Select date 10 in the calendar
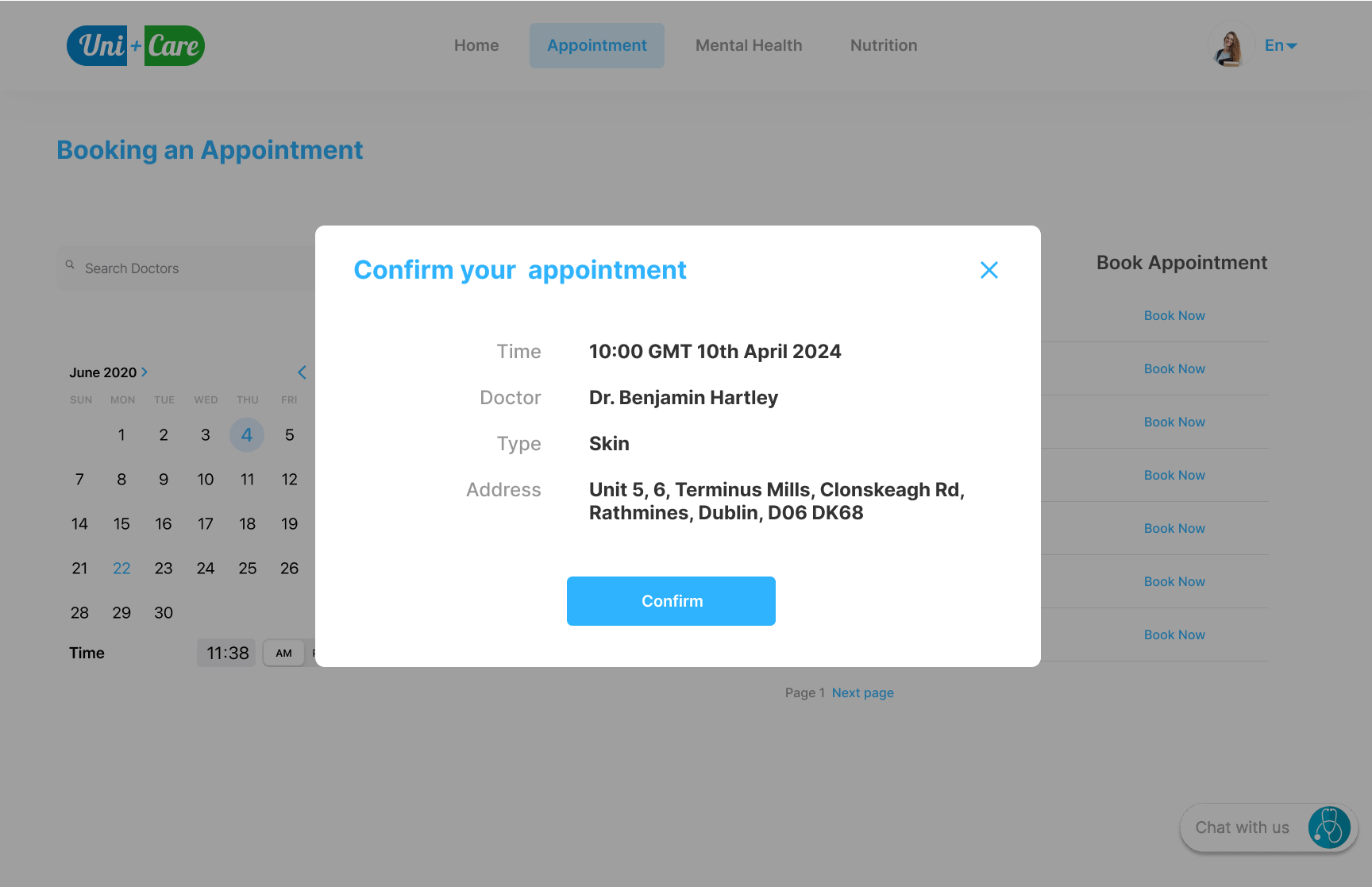This screenshot has width=1372, height=887. pos(206,480)
